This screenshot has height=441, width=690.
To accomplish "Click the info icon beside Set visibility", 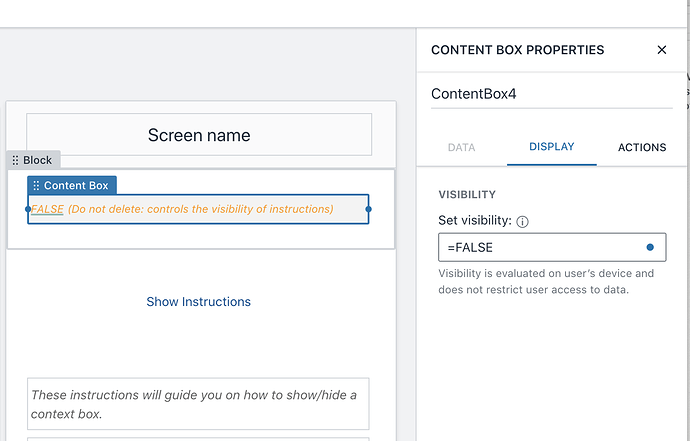I will [x=522, y=222].
